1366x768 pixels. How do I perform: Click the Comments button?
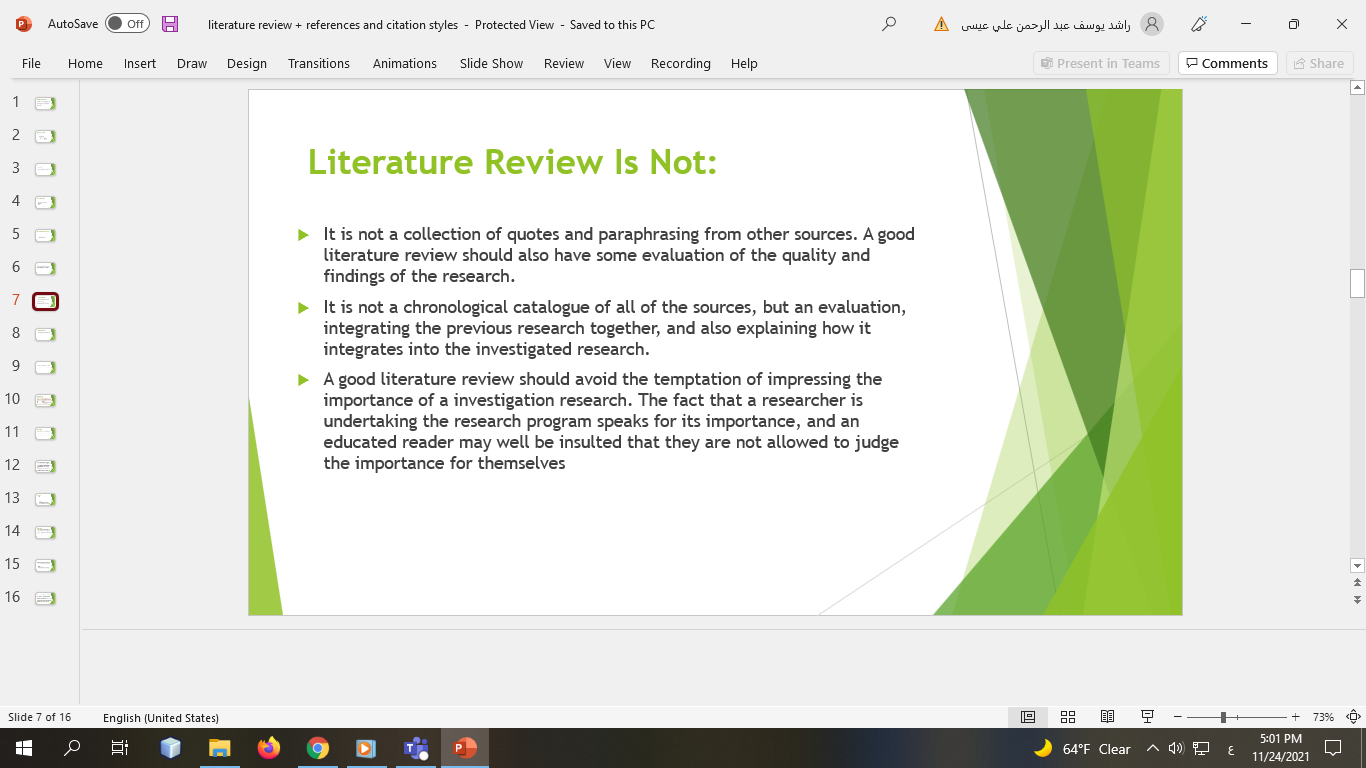tap(1227, 63)
